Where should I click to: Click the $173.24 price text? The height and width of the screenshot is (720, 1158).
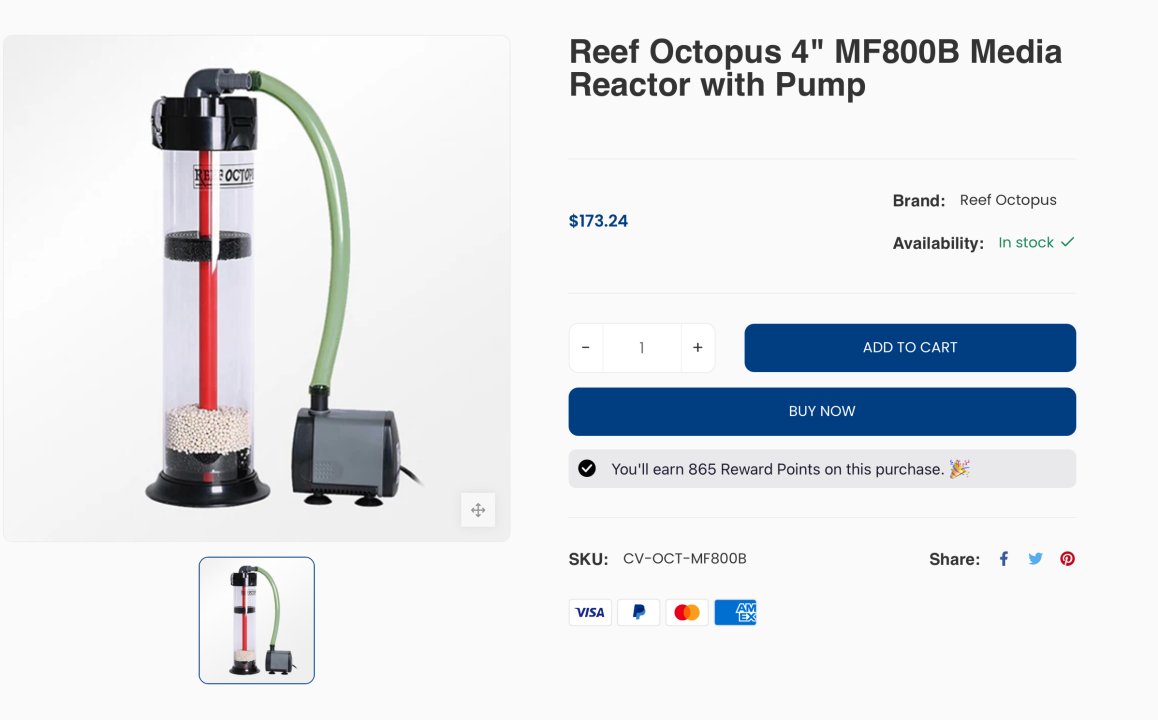coord(598,221)
